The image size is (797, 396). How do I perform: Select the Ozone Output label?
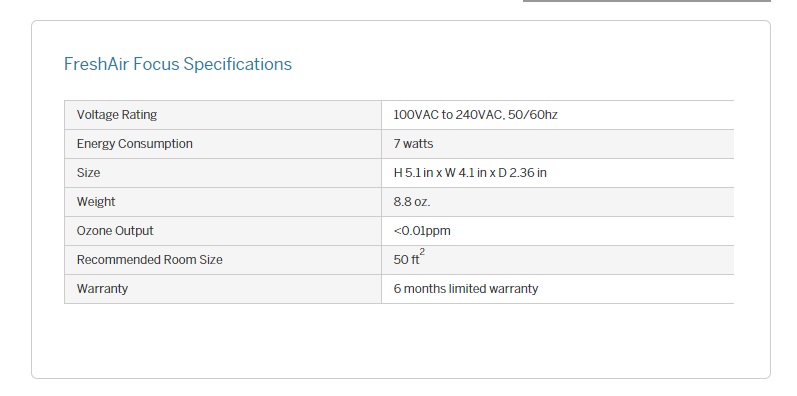coord(115,231)
